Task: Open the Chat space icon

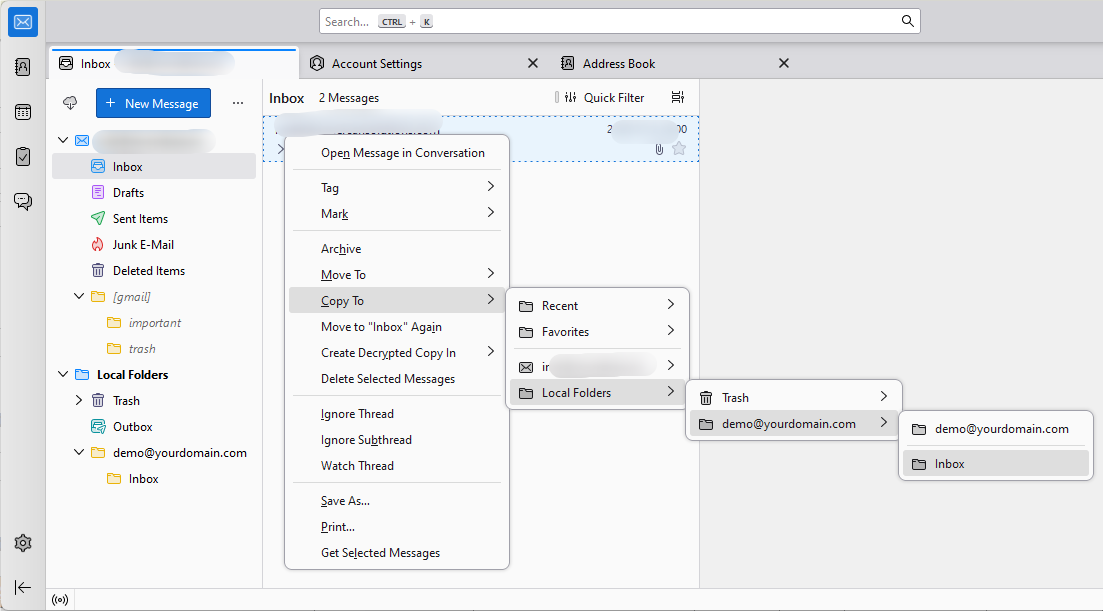Action: click(x=22, y=201)
